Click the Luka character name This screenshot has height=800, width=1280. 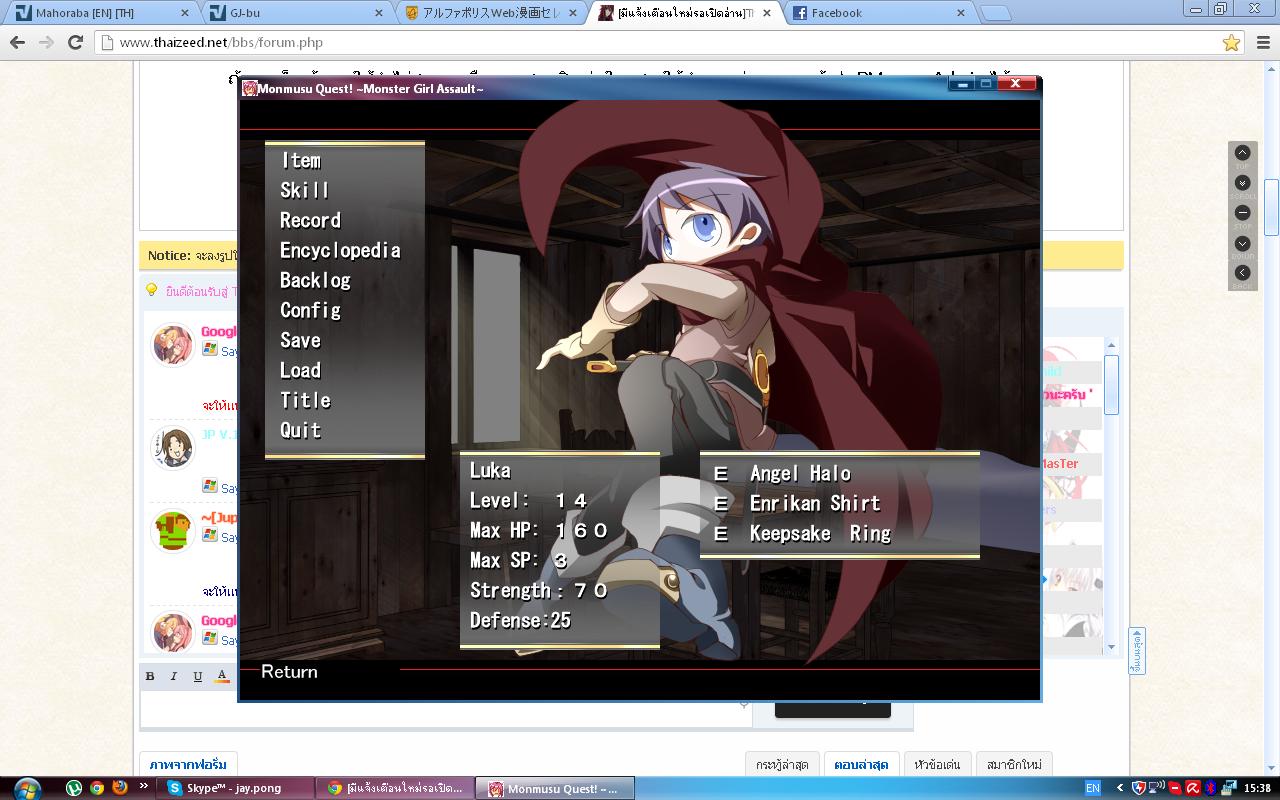click(x=490, y=470)
